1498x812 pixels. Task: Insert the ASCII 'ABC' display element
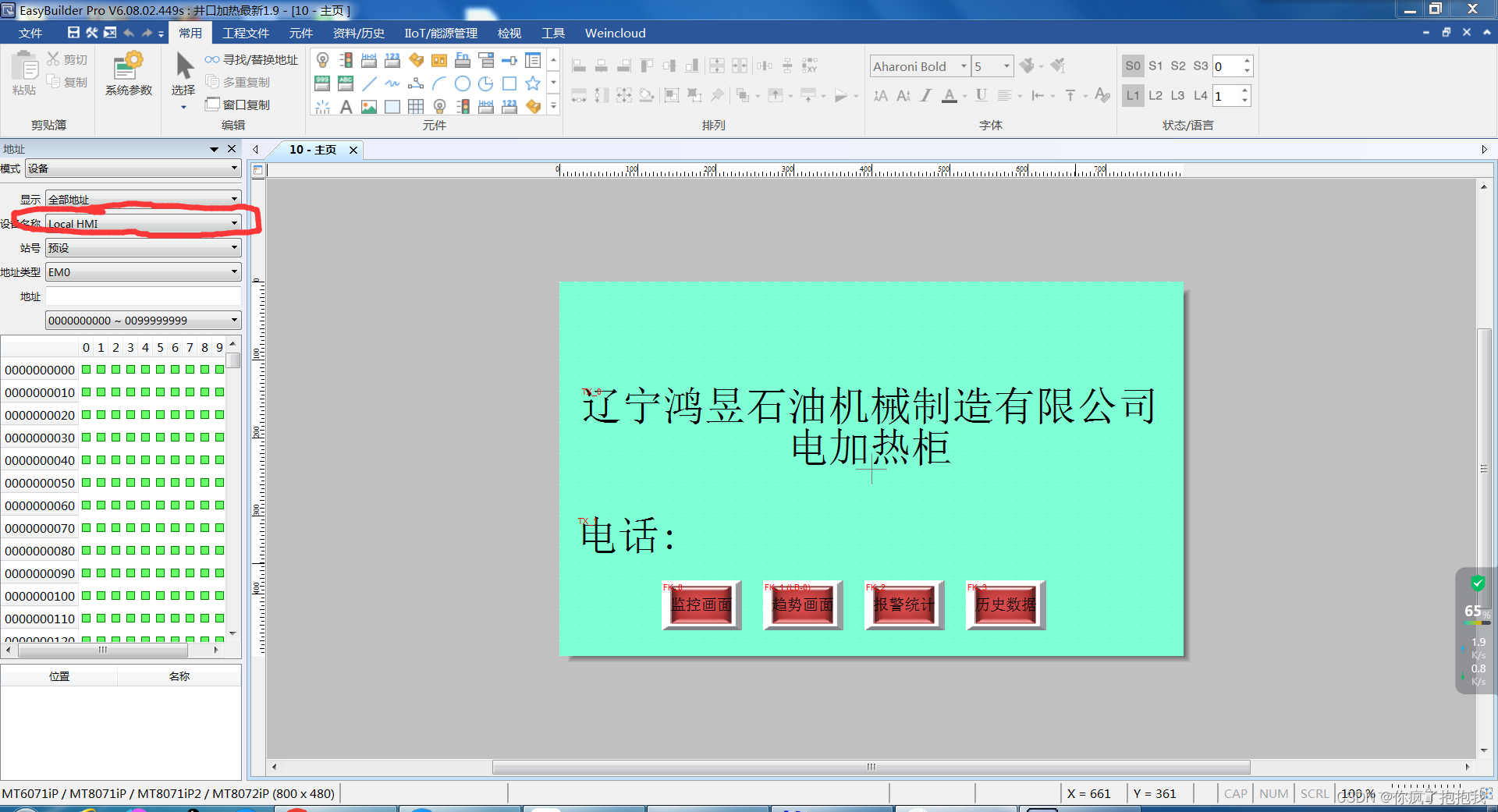346,83
